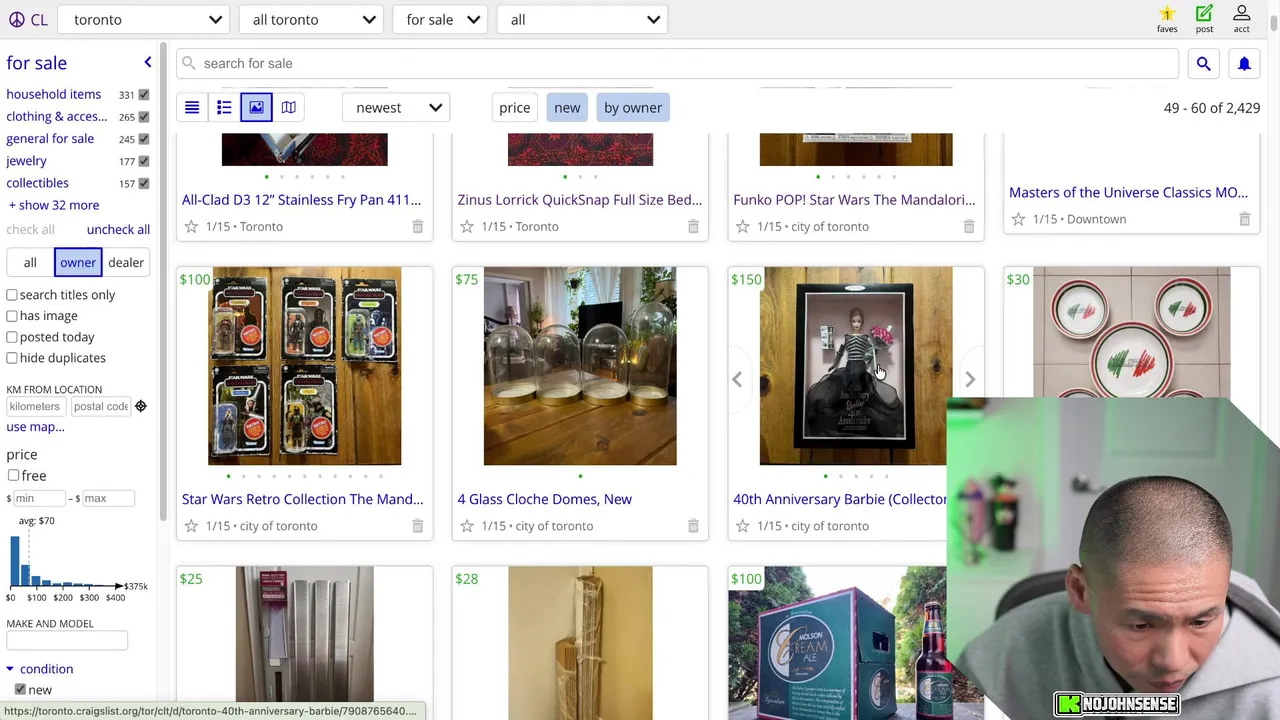Enable posted today filter

click(12, 337)
